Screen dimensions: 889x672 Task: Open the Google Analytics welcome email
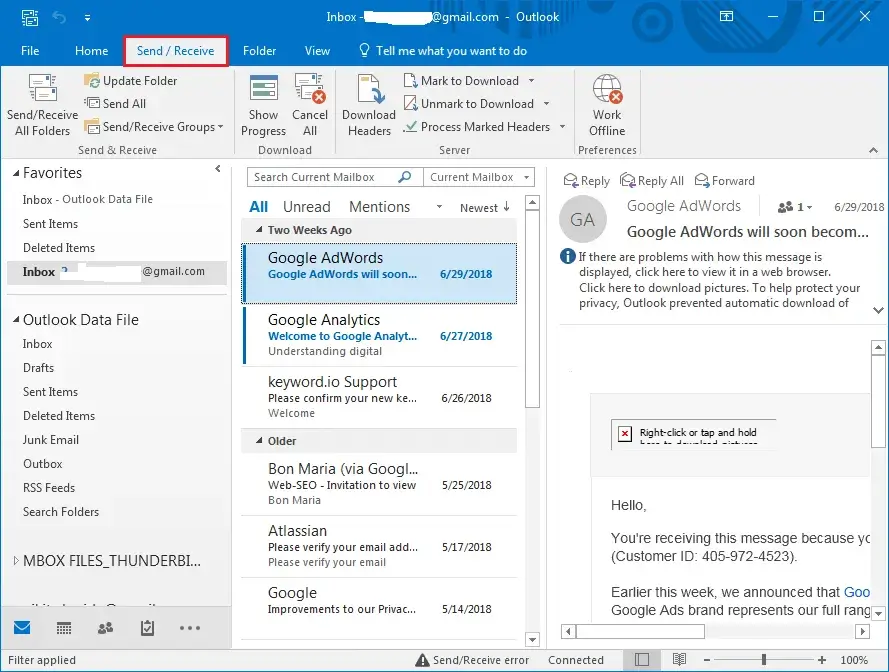379,335
